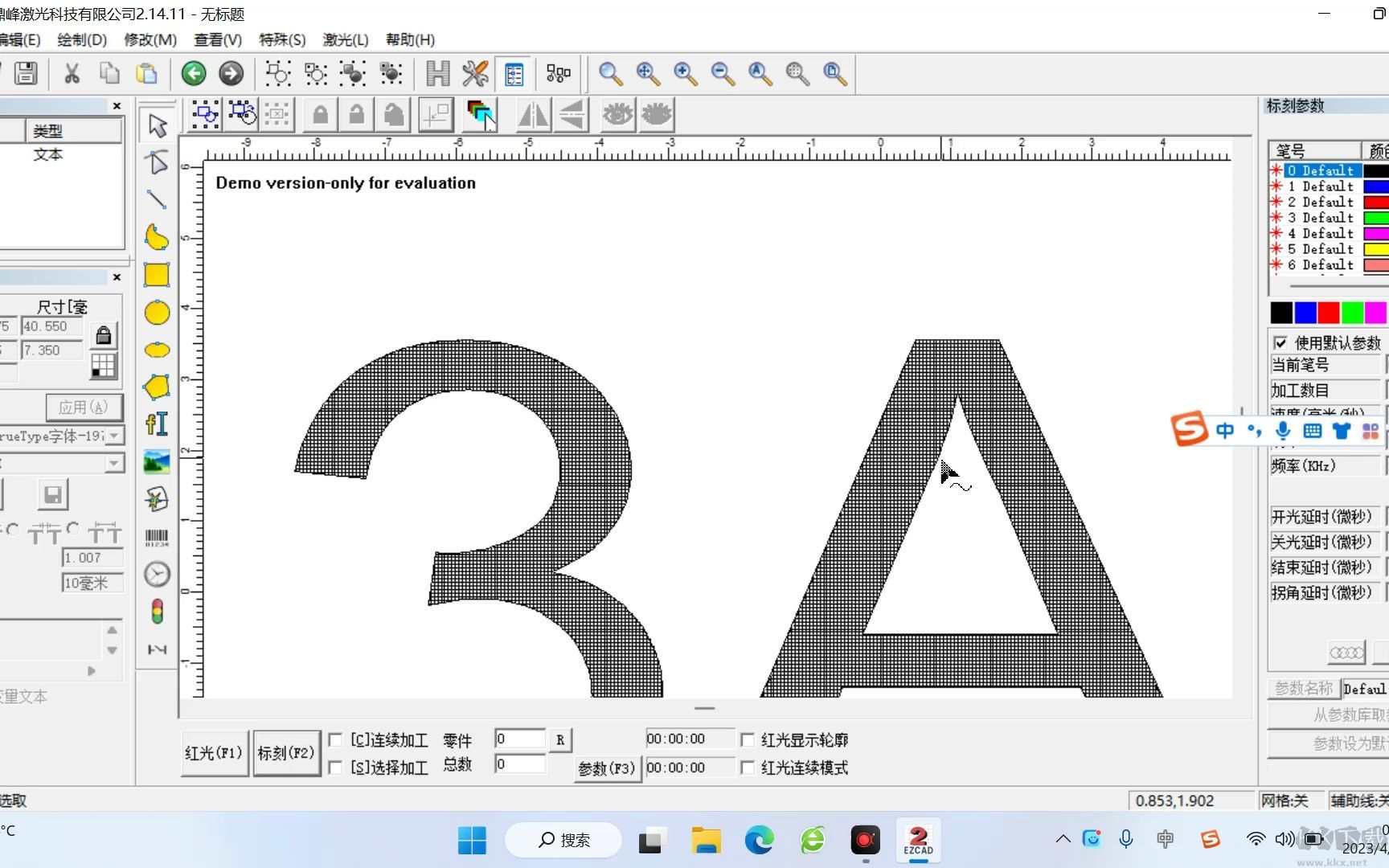Apply horizontal mirror to the selection
The image size is (1389, 868).
(x=533, y=115)
